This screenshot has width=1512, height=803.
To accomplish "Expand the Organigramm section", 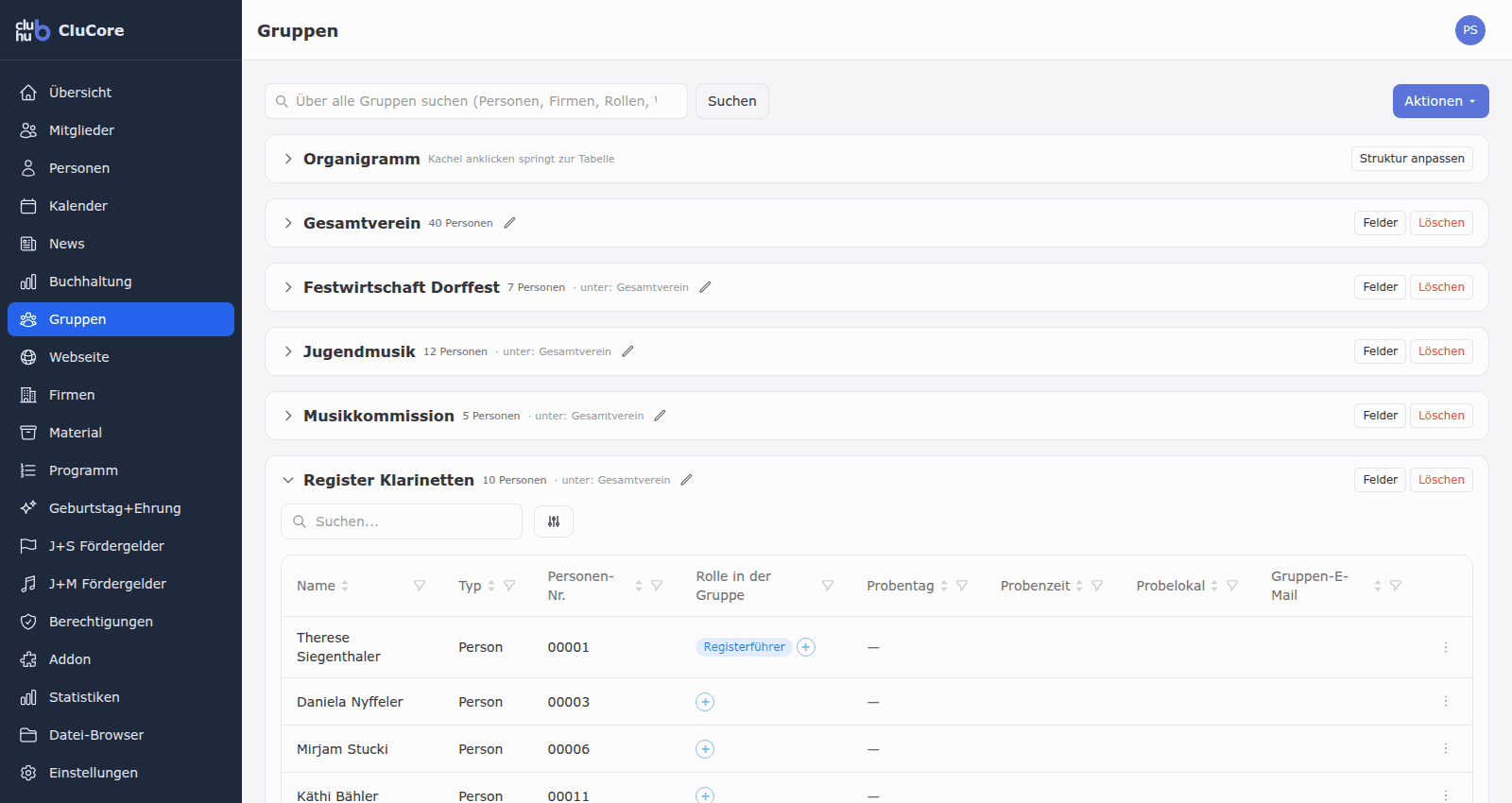I will 288,159.
